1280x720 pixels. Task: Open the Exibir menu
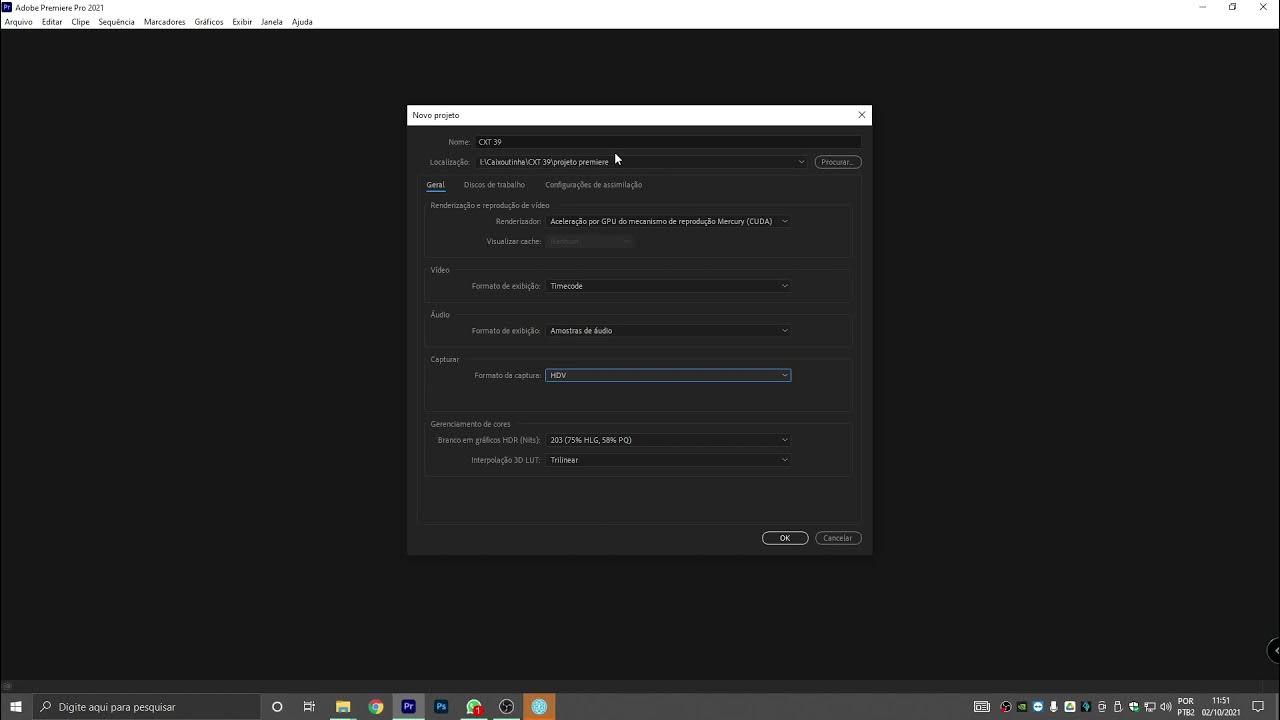(x=242, y=22)
